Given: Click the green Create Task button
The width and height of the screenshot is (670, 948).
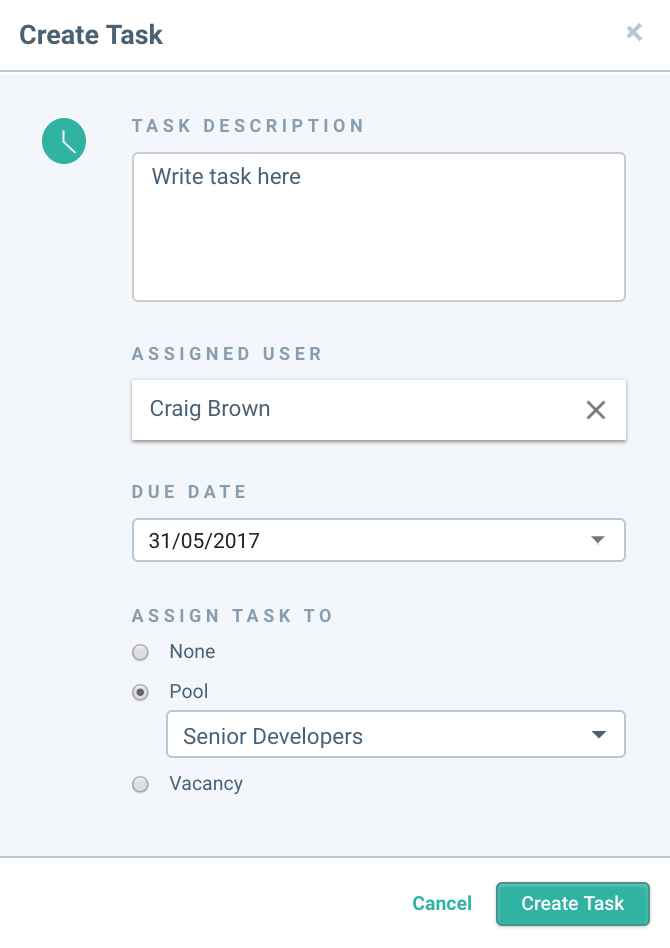Looking at the screenshot, I should coord(573,904).
